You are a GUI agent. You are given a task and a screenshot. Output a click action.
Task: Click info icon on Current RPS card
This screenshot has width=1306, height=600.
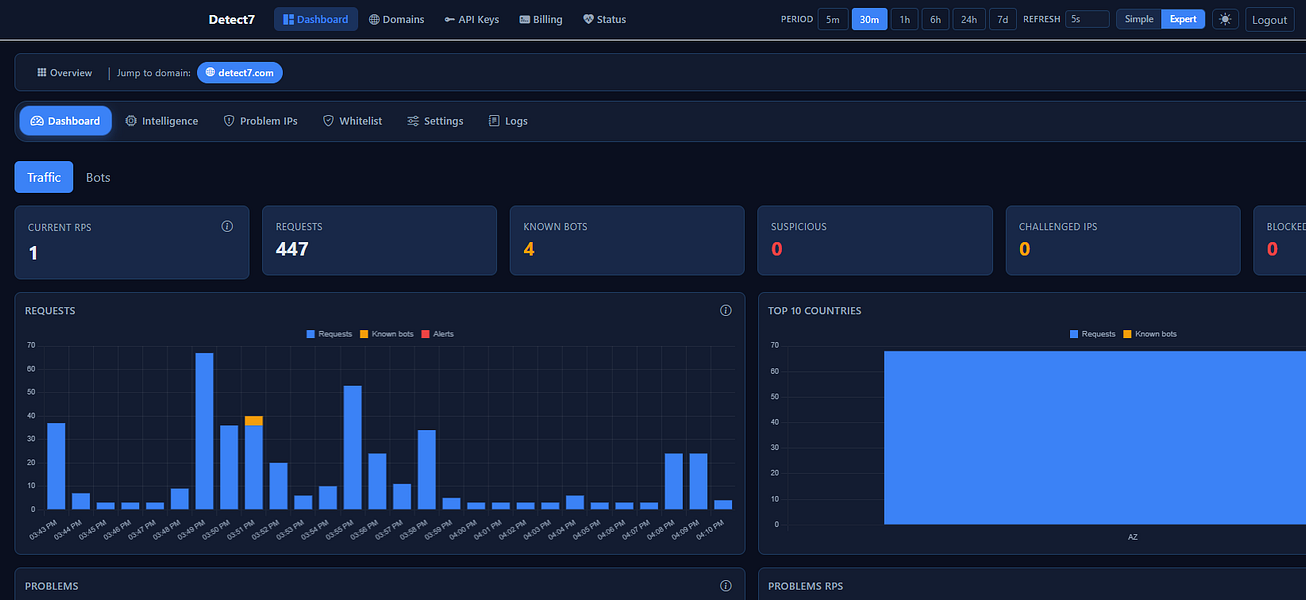[227, 226]
